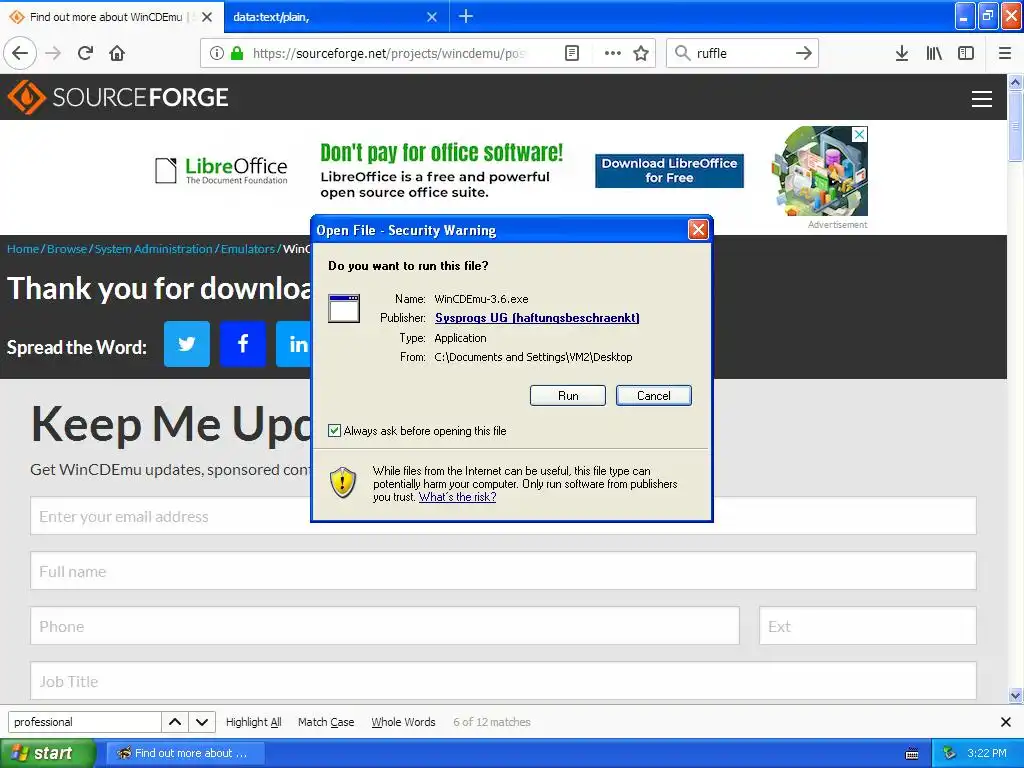Image resolution: width=1024 pixels, height=768 pixels.
Task: Open the System Administration breadcrumb link
Action: 153,249
